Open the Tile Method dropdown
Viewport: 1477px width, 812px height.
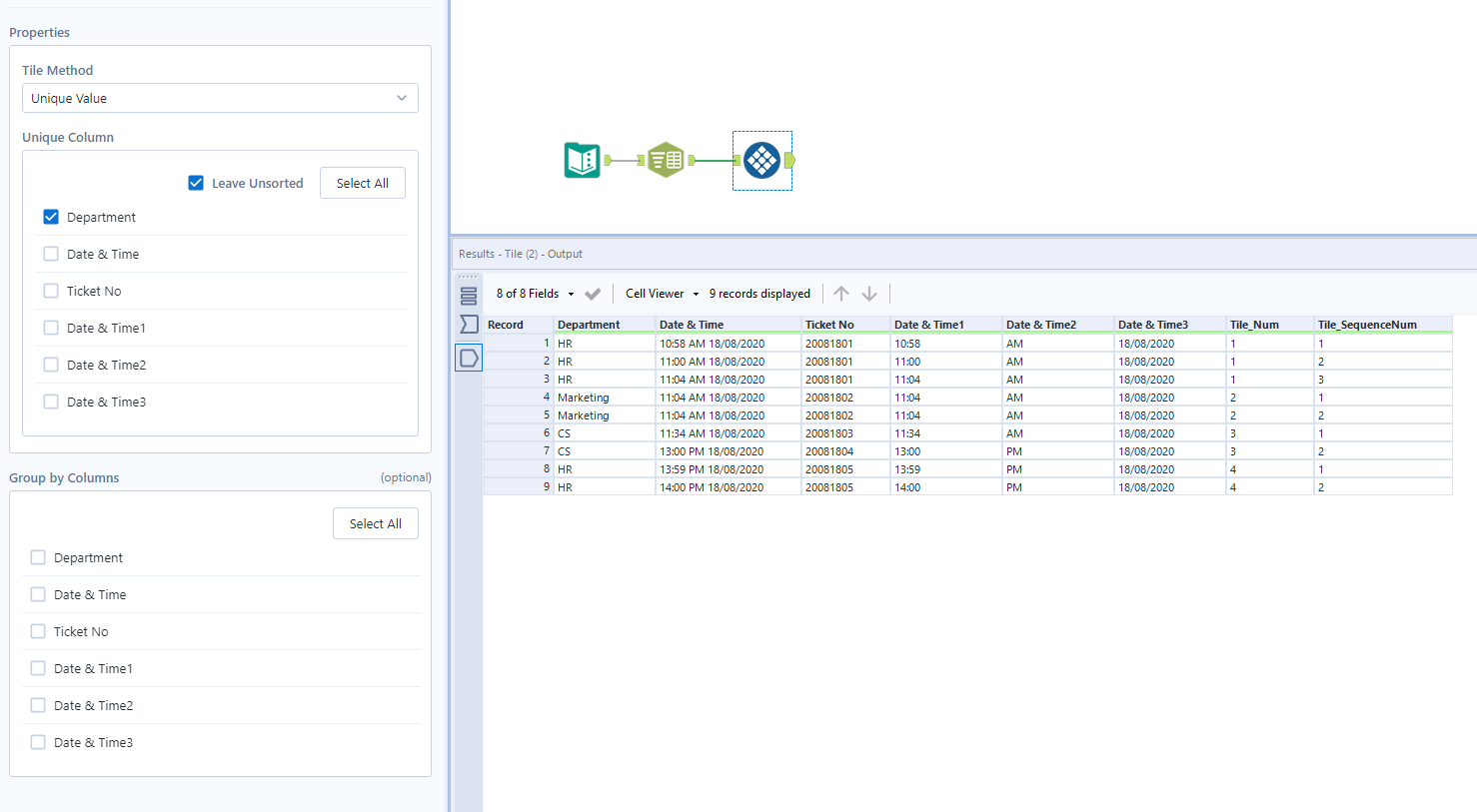coord(220,98)
